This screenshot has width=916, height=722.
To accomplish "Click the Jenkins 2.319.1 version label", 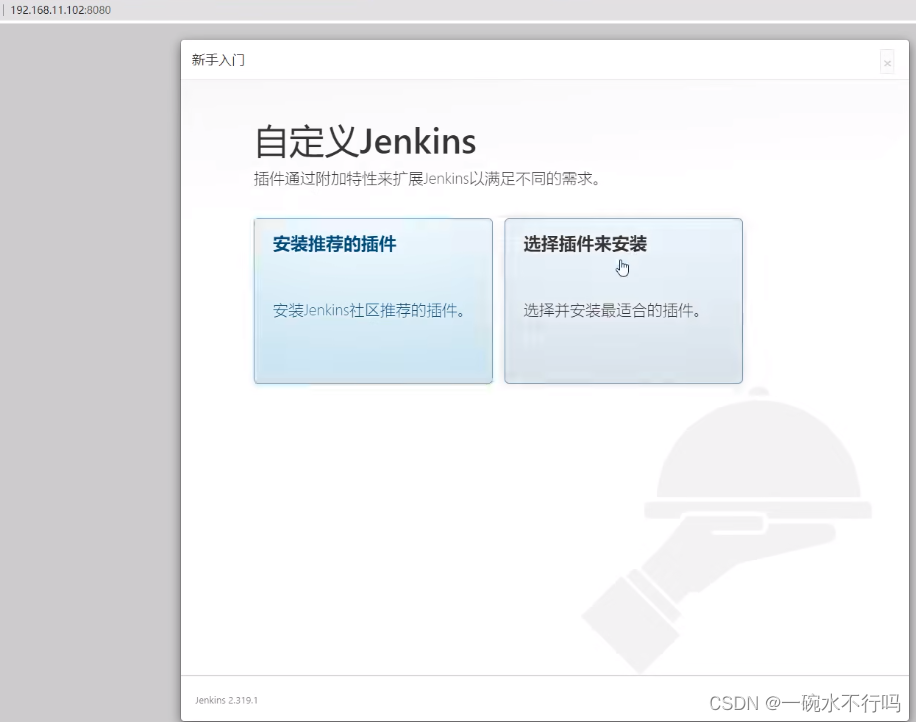I will 228,700.
